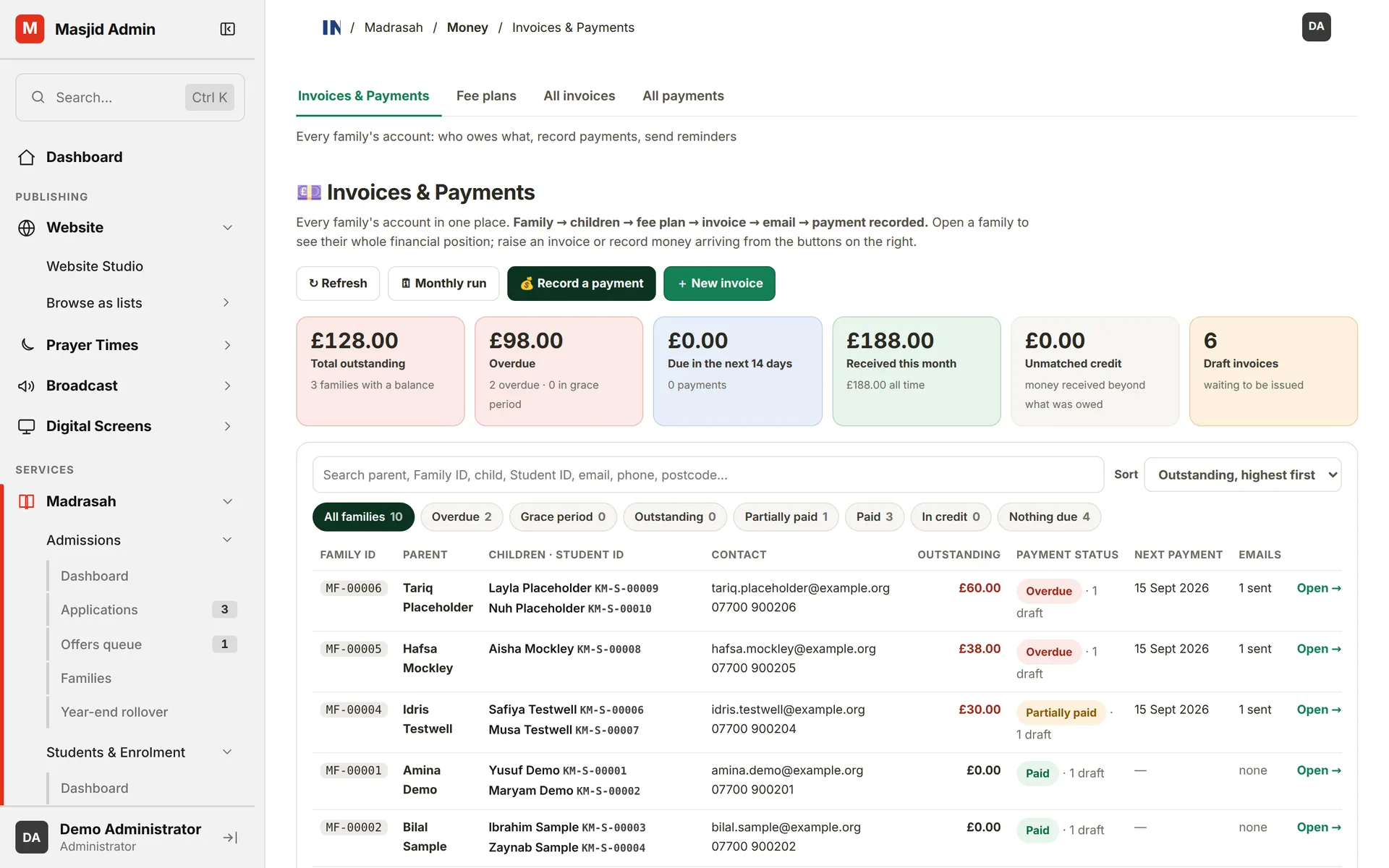Click the Broadcast speaker icon
Viewport: 1389px width, 868px height.
click(x=27, y=386)
